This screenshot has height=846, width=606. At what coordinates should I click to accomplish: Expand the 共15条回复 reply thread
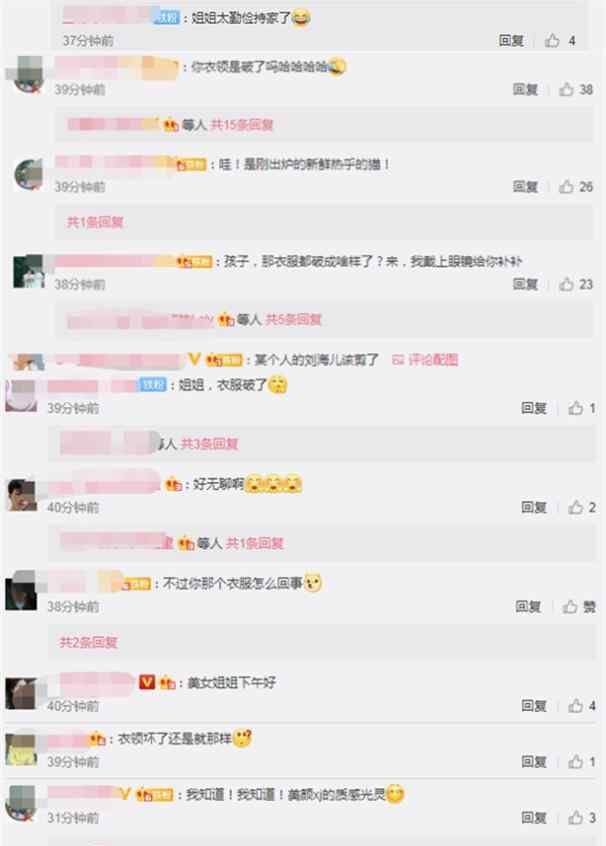241,125
